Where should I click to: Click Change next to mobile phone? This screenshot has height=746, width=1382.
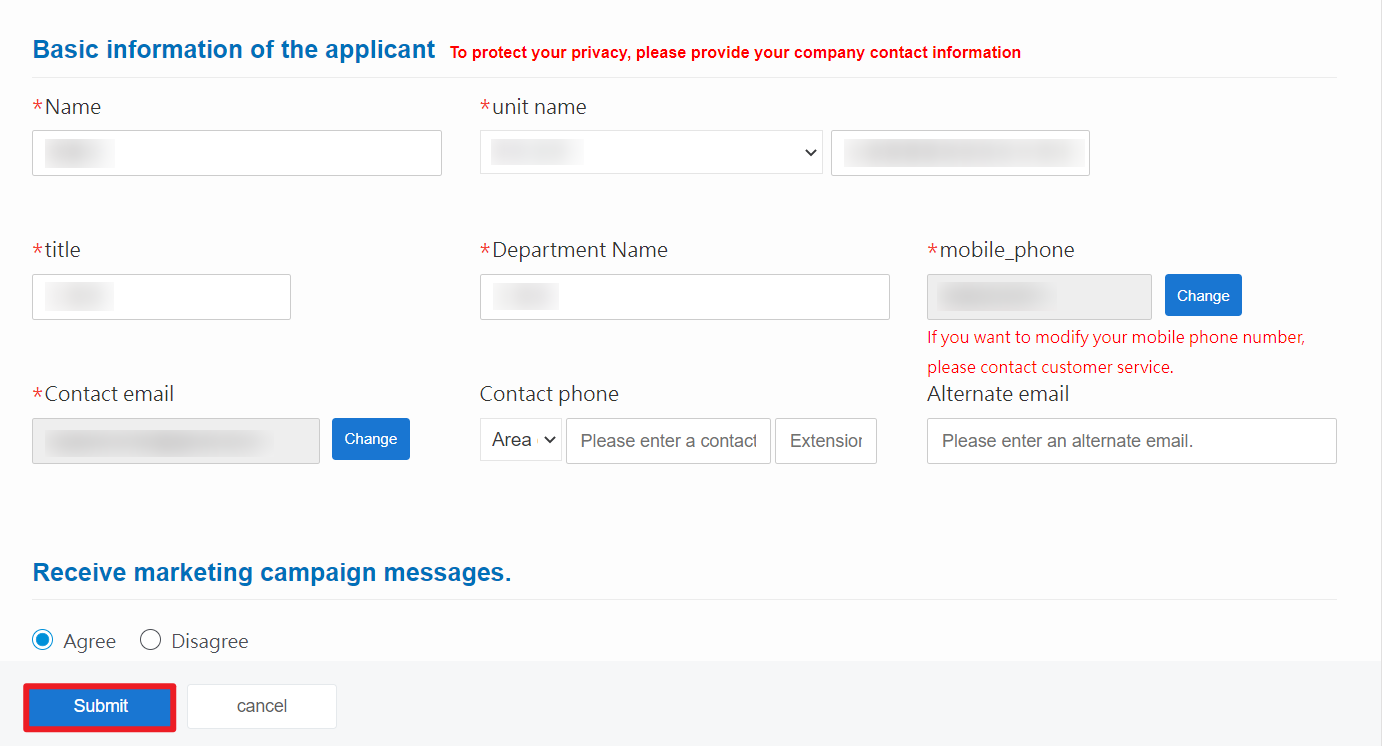pyautogui.click(x=1203, y=295)
